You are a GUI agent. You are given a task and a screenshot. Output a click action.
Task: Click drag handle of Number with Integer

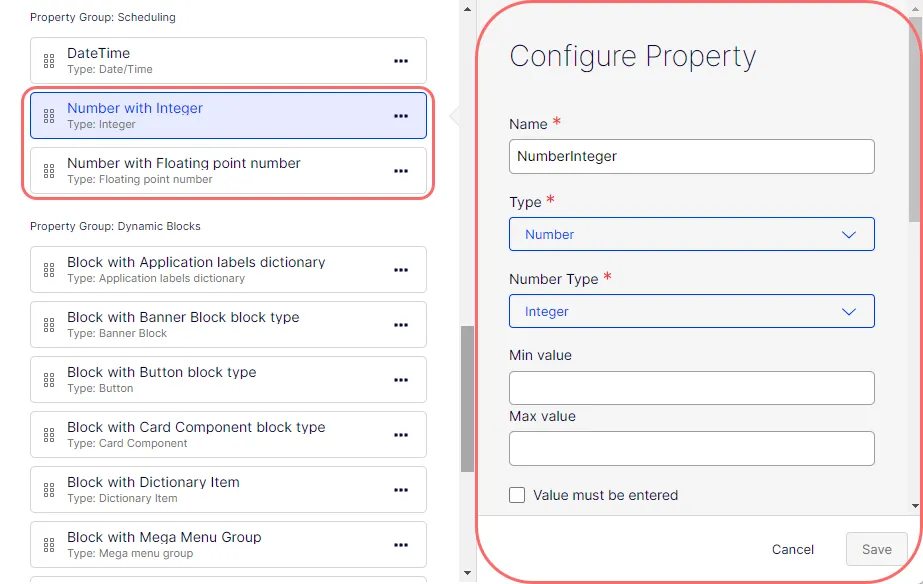point(49,116)
